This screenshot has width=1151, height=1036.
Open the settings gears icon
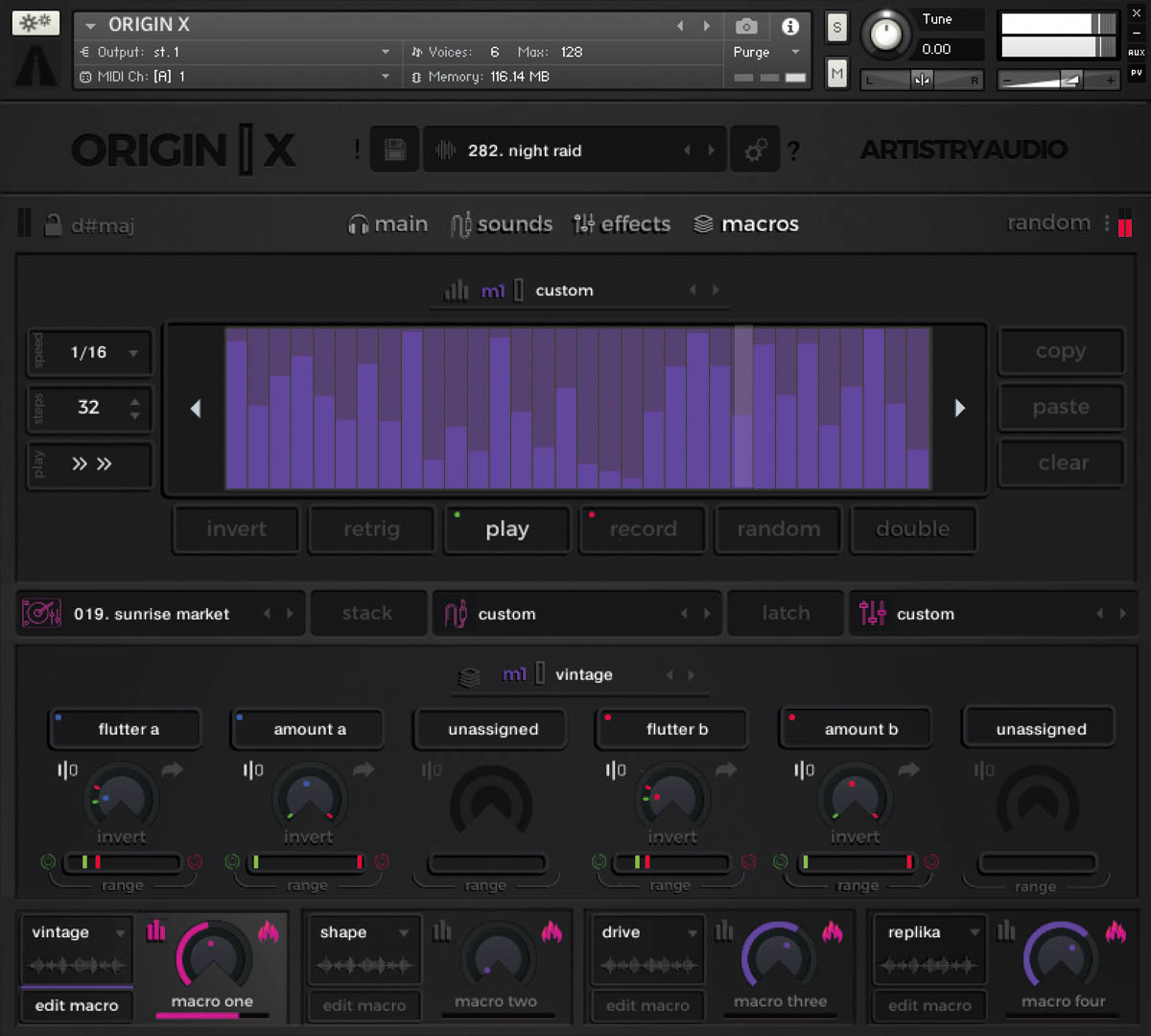click(755, 150)
